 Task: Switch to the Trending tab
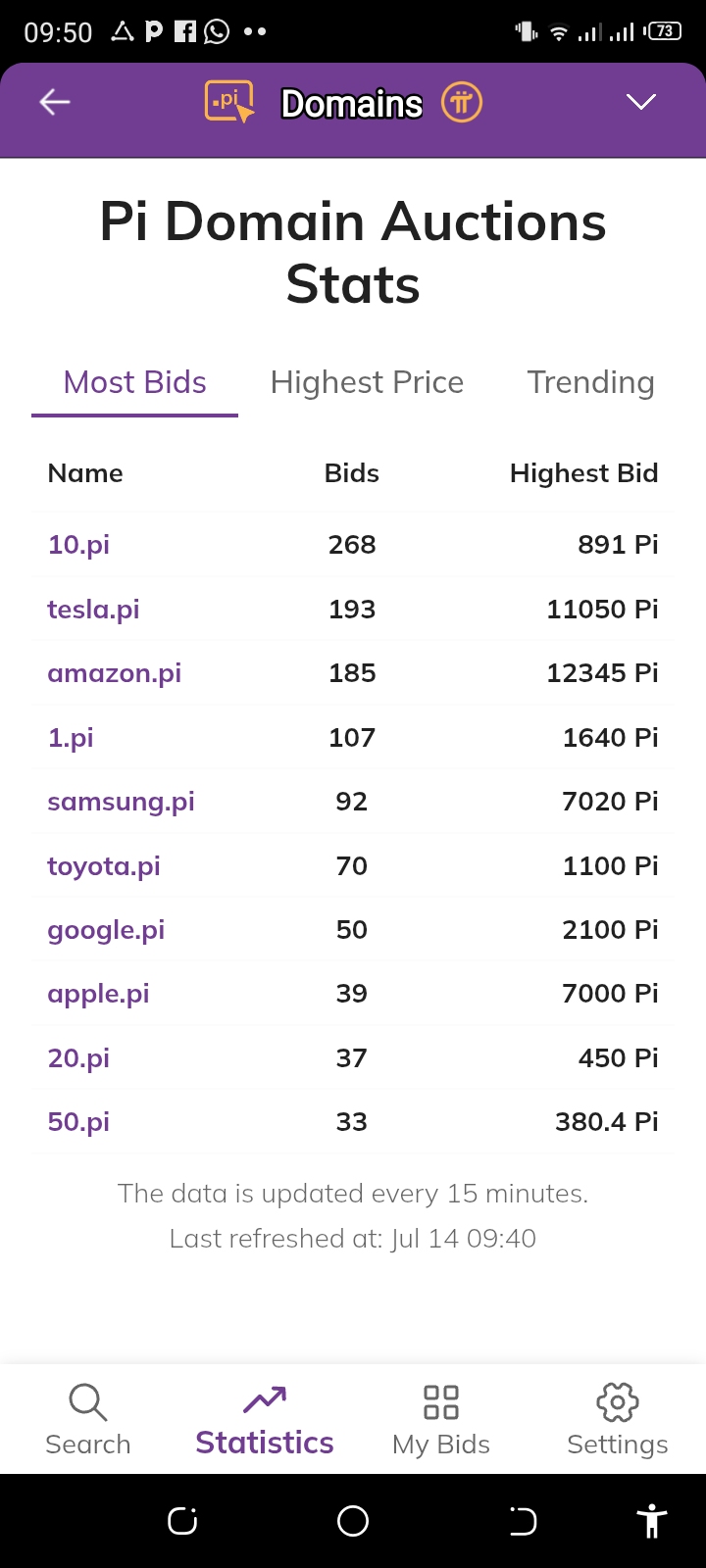[590, 382]
